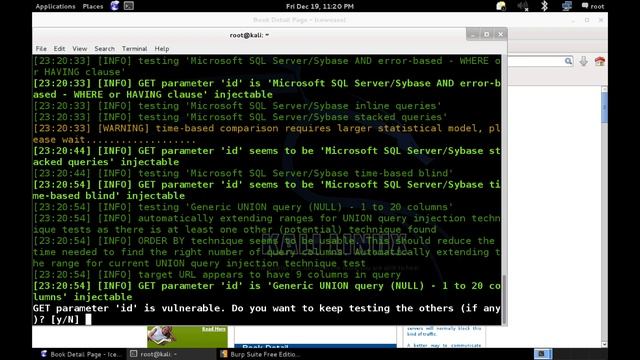Screen dimensions: 640x360
Task: Open the notification tray icon in panel
Action: (501, 6)
